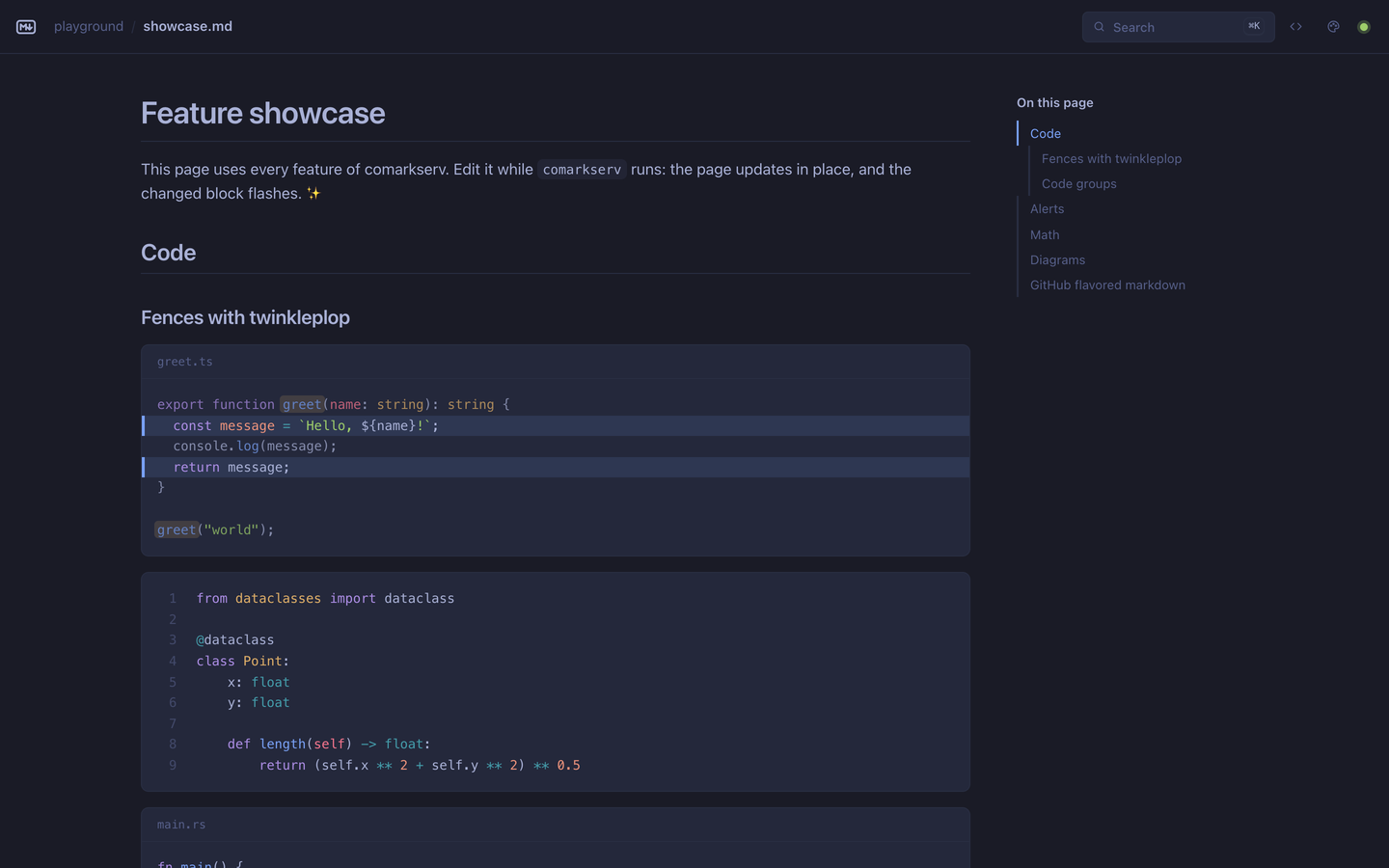Click the markdown logo icon
Screen dimensions: 1389x868
pos(26,27)
